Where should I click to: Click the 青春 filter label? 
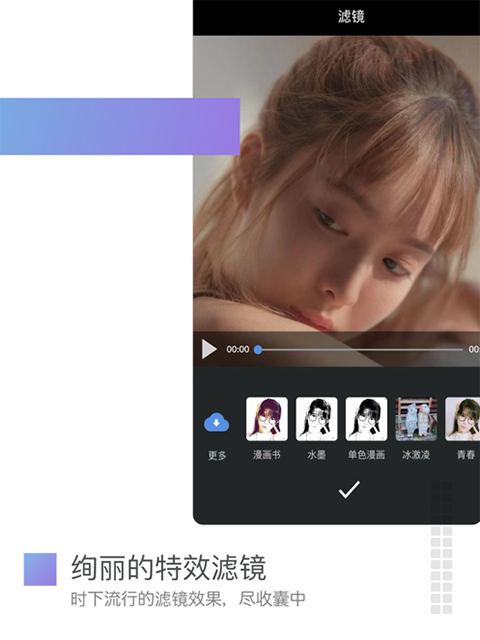[466, 455]
